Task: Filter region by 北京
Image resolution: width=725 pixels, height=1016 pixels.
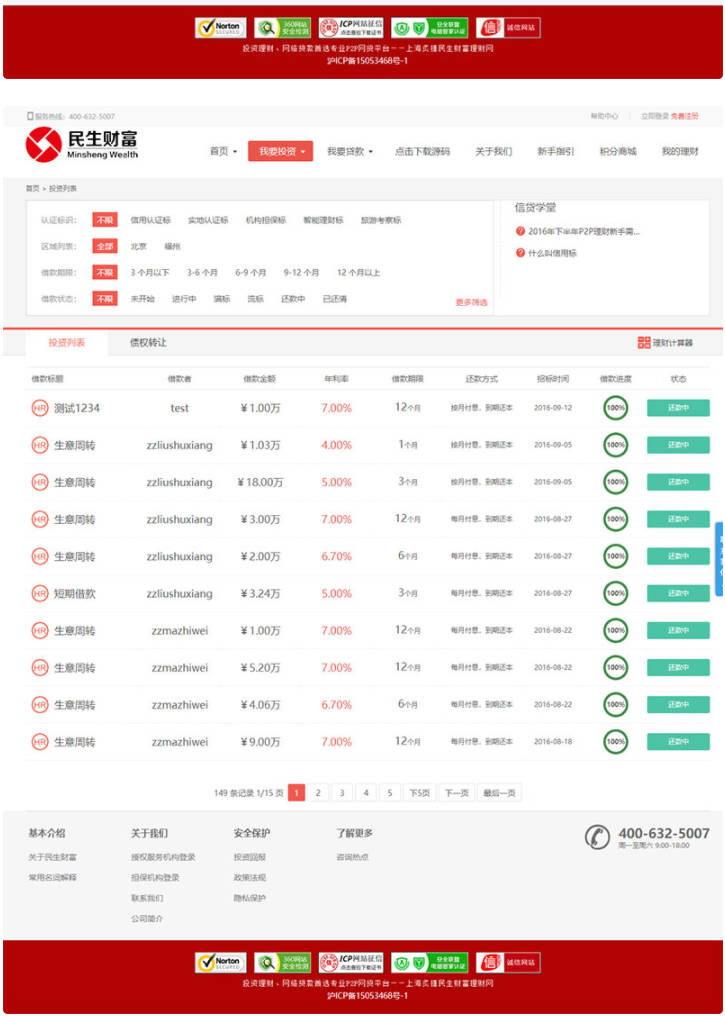Action: 139,247
